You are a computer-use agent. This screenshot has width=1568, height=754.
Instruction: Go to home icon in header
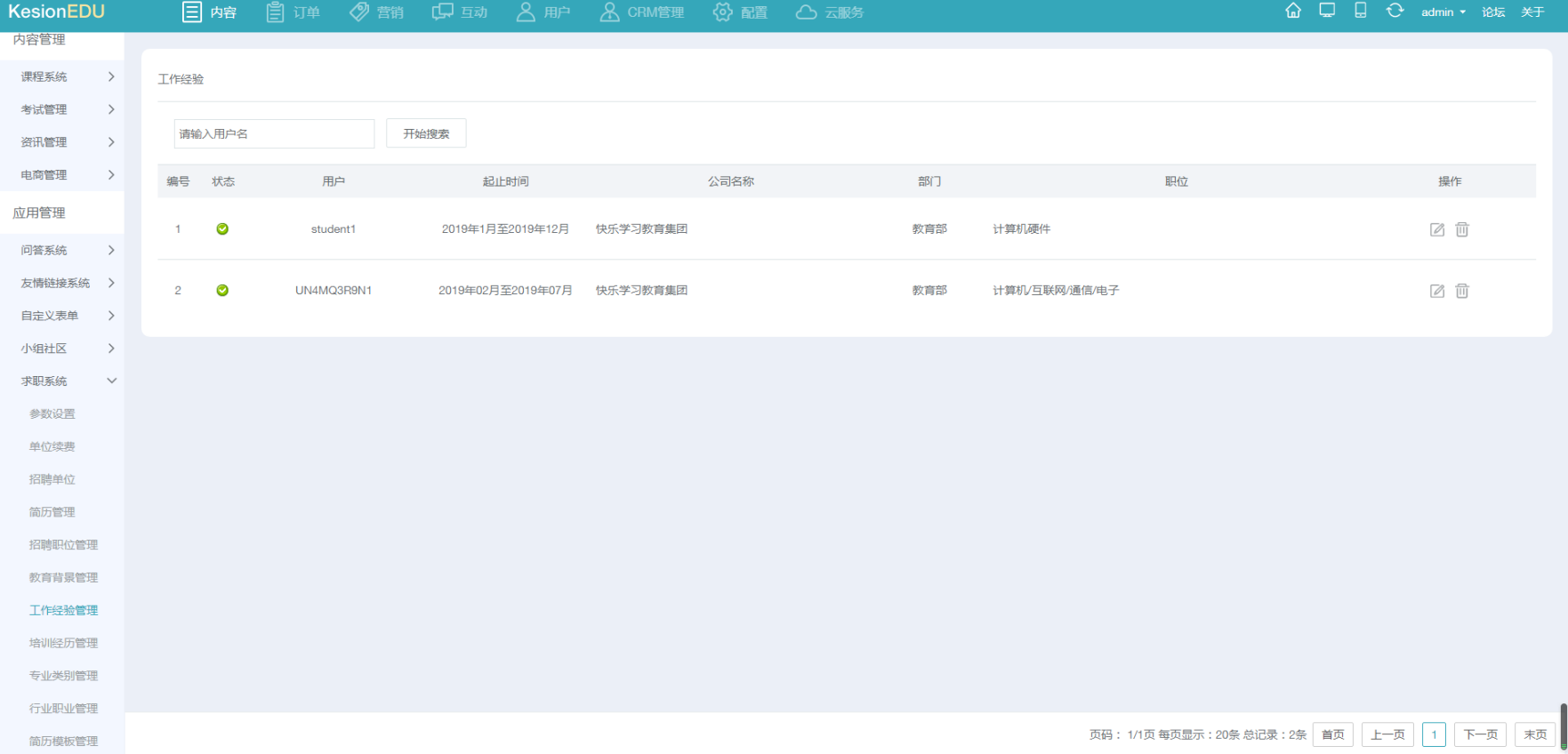click(1293, 11)
